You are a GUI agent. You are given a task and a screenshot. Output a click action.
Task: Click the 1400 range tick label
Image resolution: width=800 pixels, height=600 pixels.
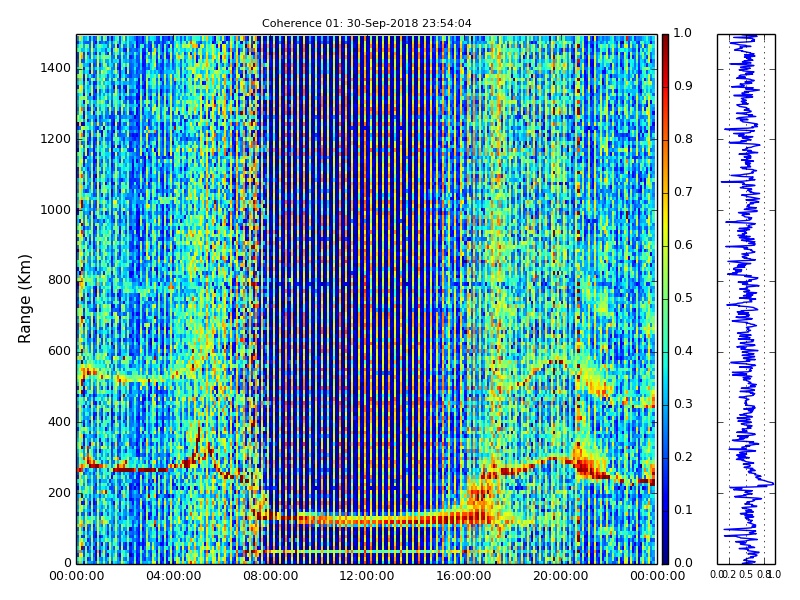tap(56, 68)
